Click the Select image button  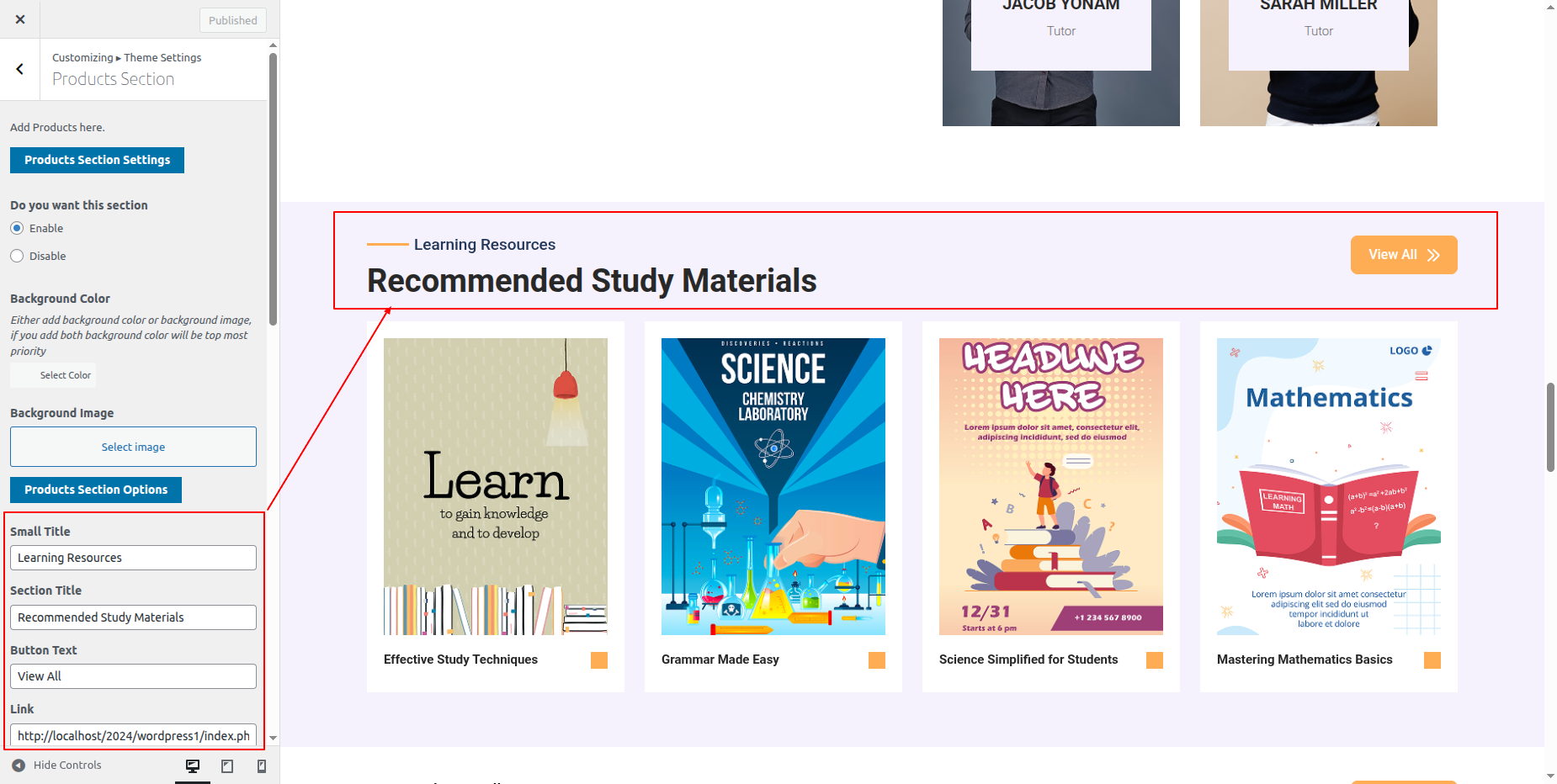[x=133, y=447]
